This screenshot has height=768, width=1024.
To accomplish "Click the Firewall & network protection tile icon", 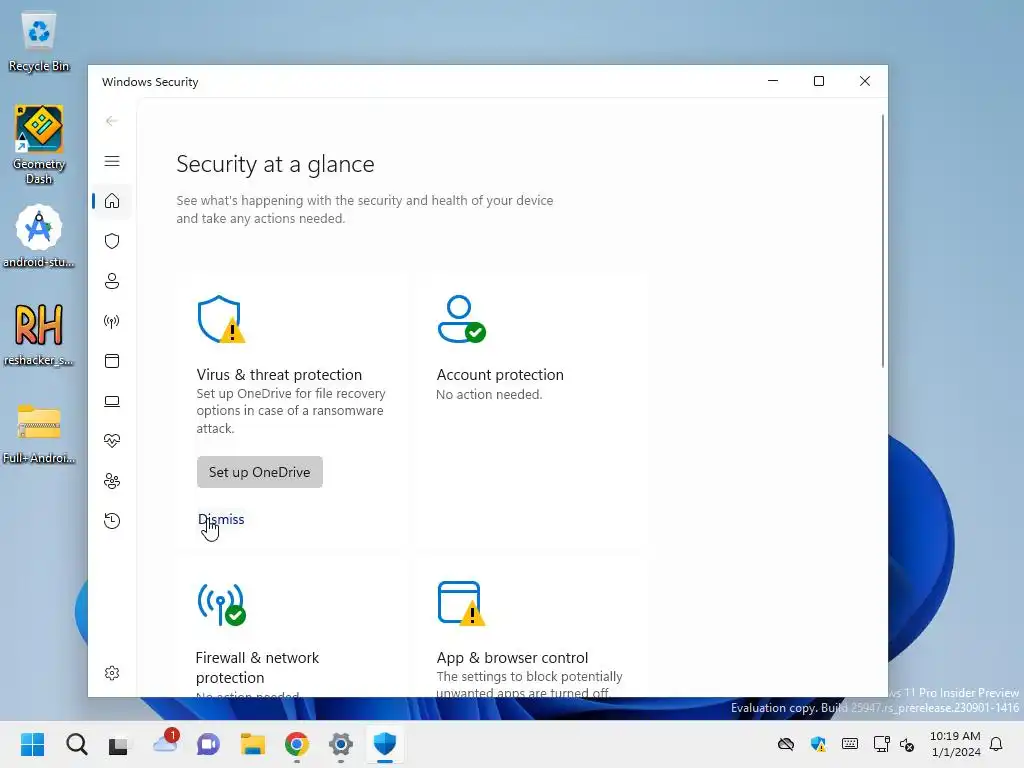I will pos(221,604).
